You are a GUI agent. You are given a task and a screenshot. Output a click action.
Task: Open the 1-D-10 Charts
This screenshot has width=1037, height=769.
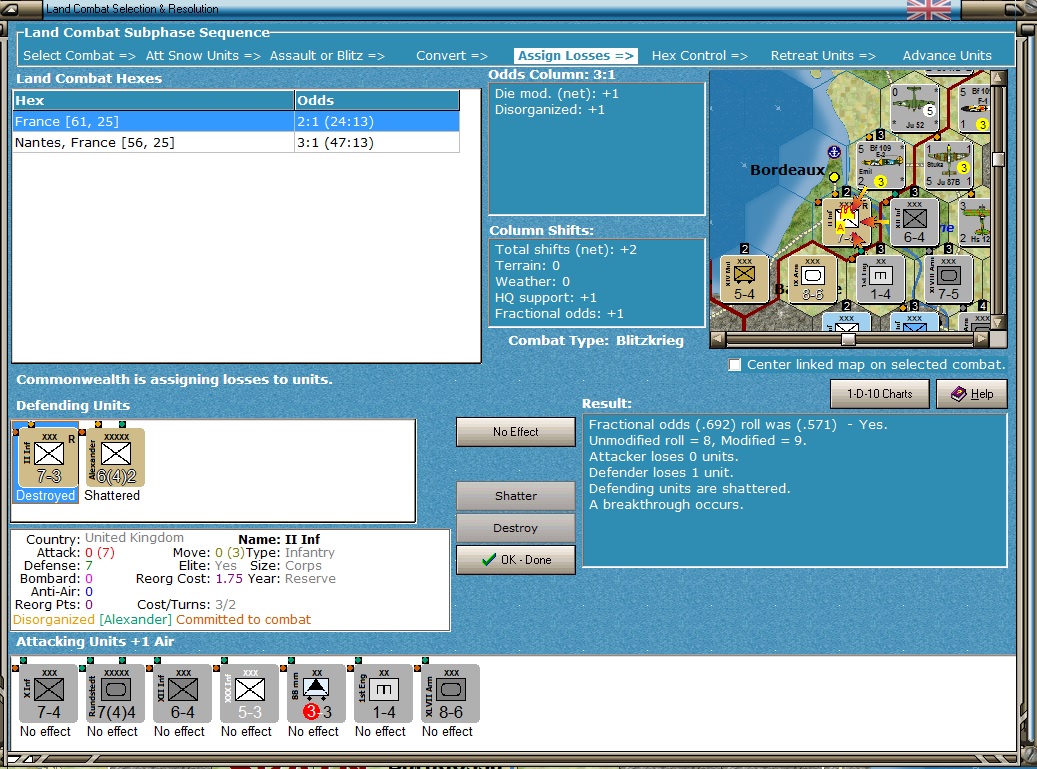coord(880,394)
